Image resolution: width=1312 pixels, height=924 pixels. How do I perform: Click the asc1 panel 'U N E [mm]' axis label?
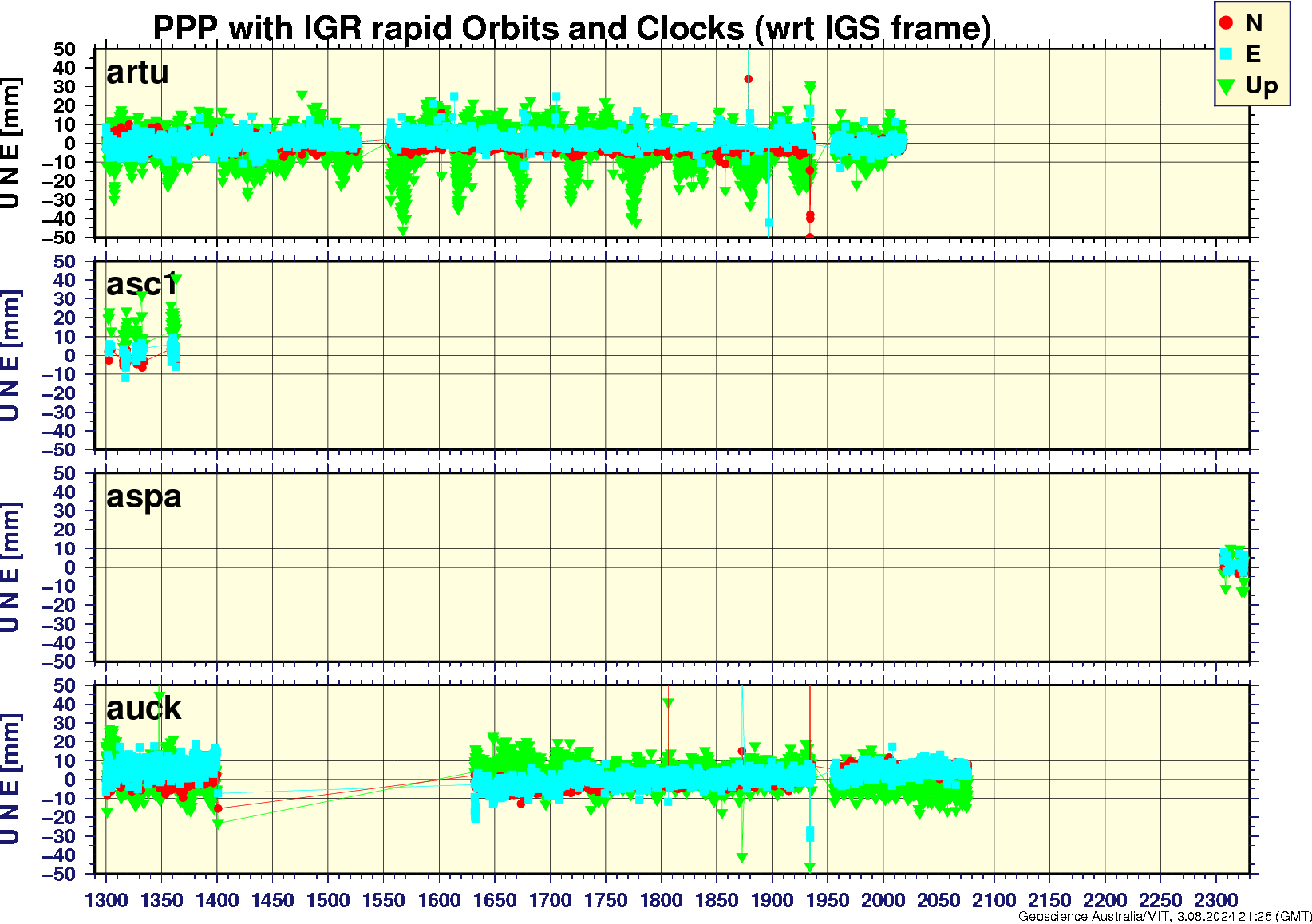10,356
